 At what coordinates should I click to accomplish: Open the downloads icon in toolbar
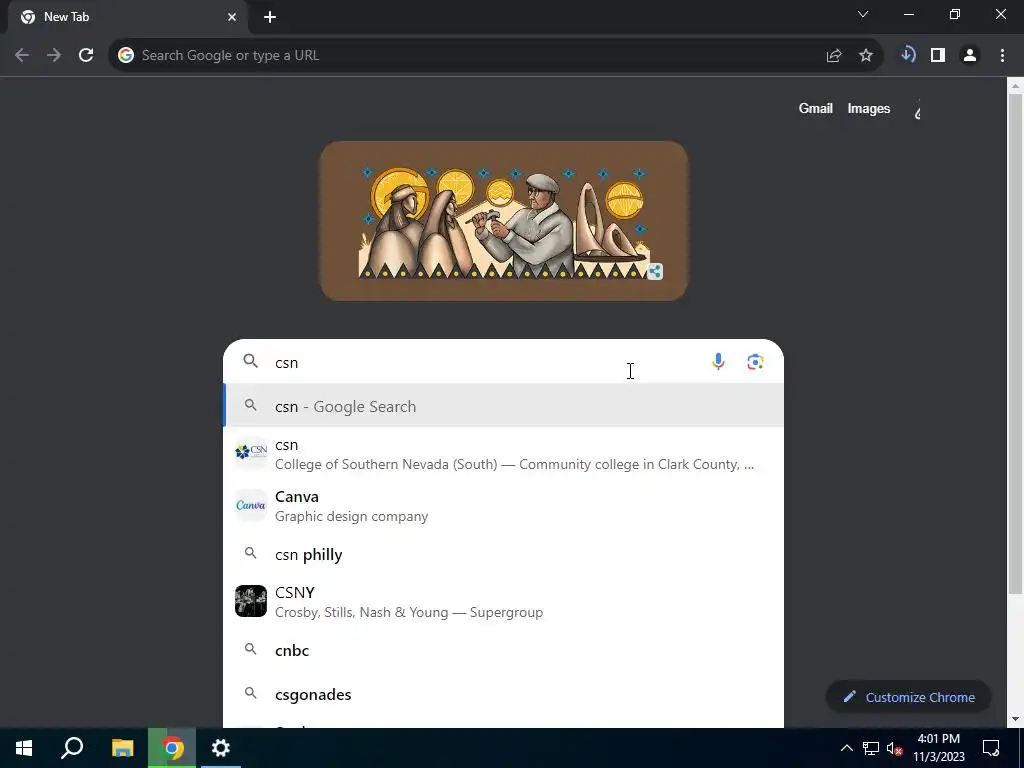tap(908, 55)
